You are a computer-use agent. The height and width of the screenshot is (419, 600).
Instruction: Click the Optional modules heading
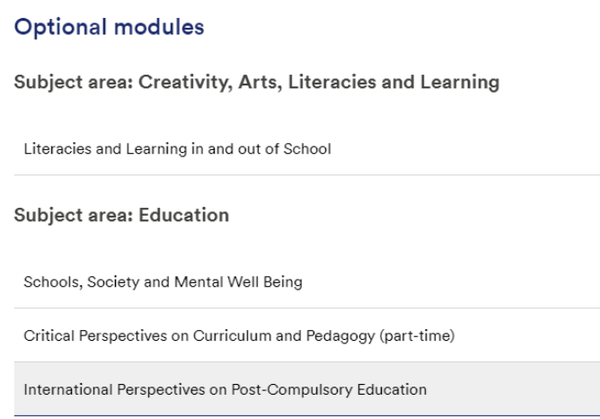point(109,27)
